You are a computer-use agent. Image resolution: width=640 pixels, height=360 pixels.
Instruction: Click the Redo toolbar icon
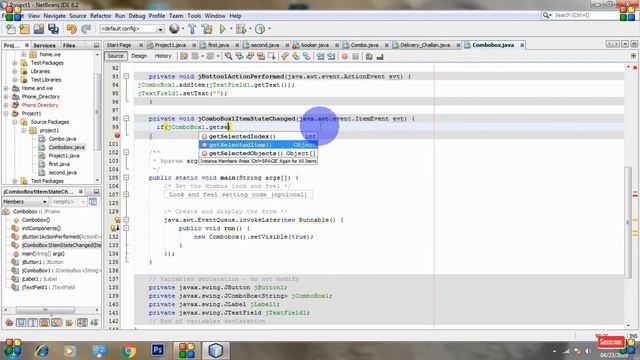click(86, 29)
